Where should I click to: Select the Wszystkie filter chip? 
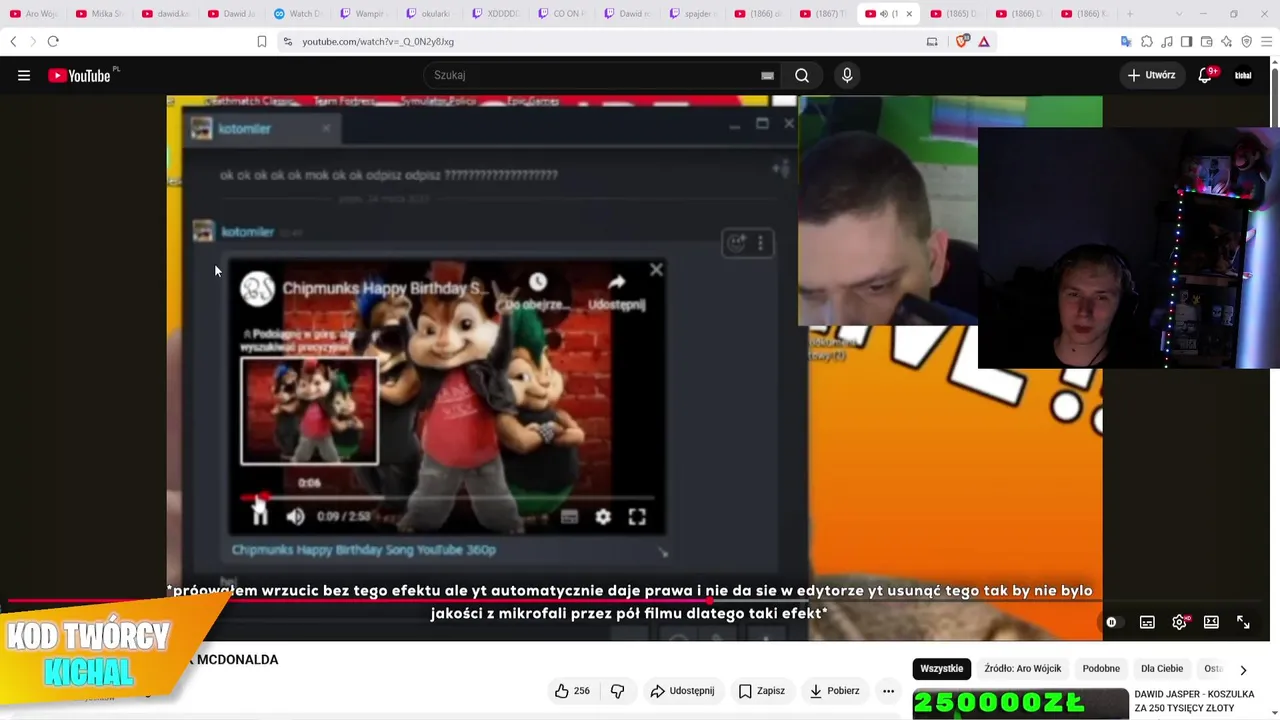click(x=942, y=669)
